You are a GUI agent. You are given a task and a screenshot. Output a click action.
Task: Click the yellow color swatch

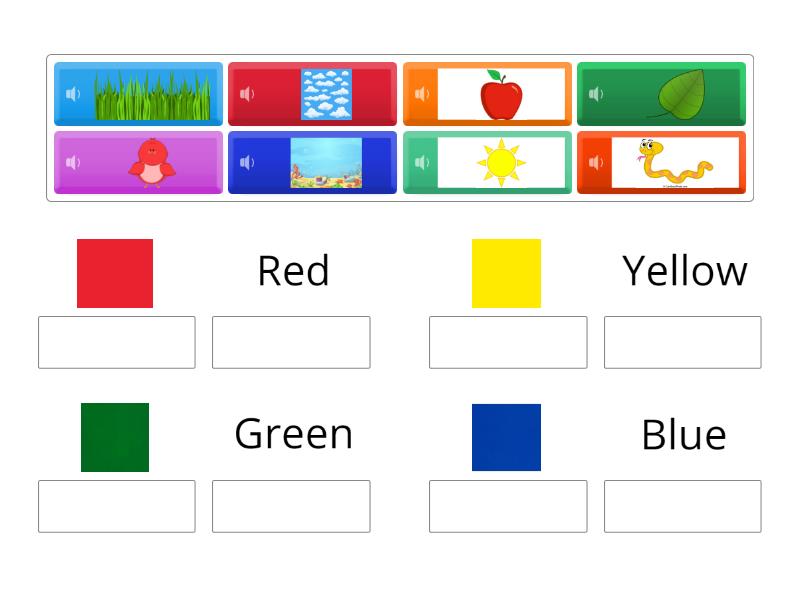click(x=507, y=271)
